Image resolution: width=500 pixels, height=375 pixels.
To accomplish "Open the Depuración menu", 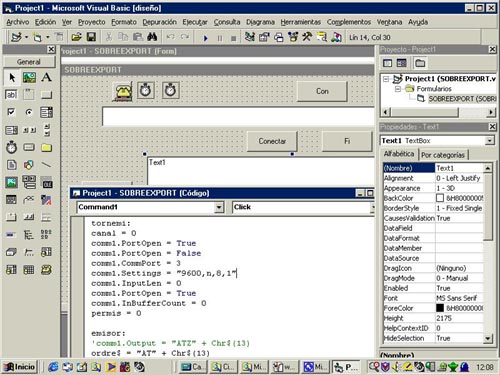I will (159, 22).
